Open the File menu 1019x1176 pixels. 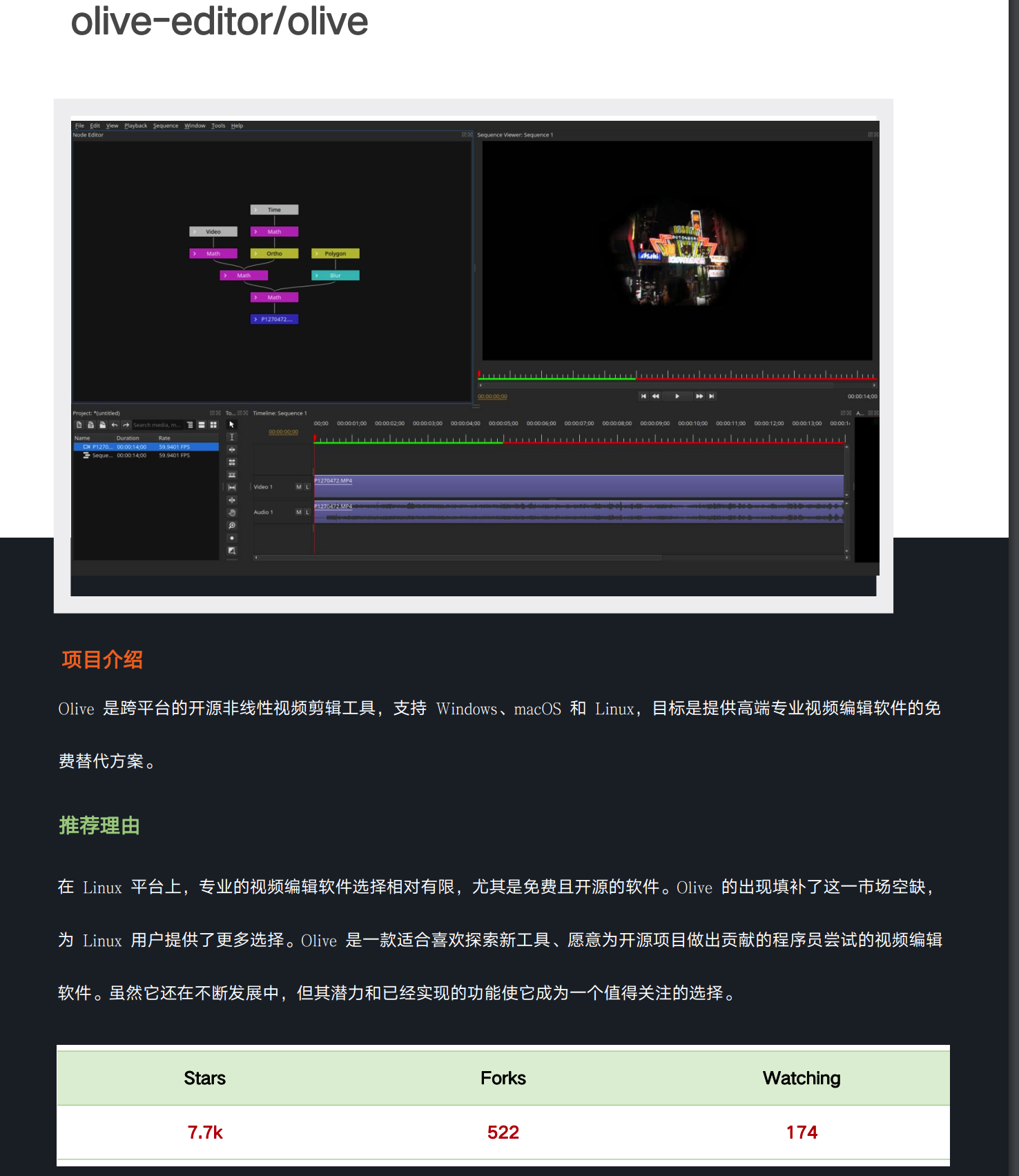(79, 126)
